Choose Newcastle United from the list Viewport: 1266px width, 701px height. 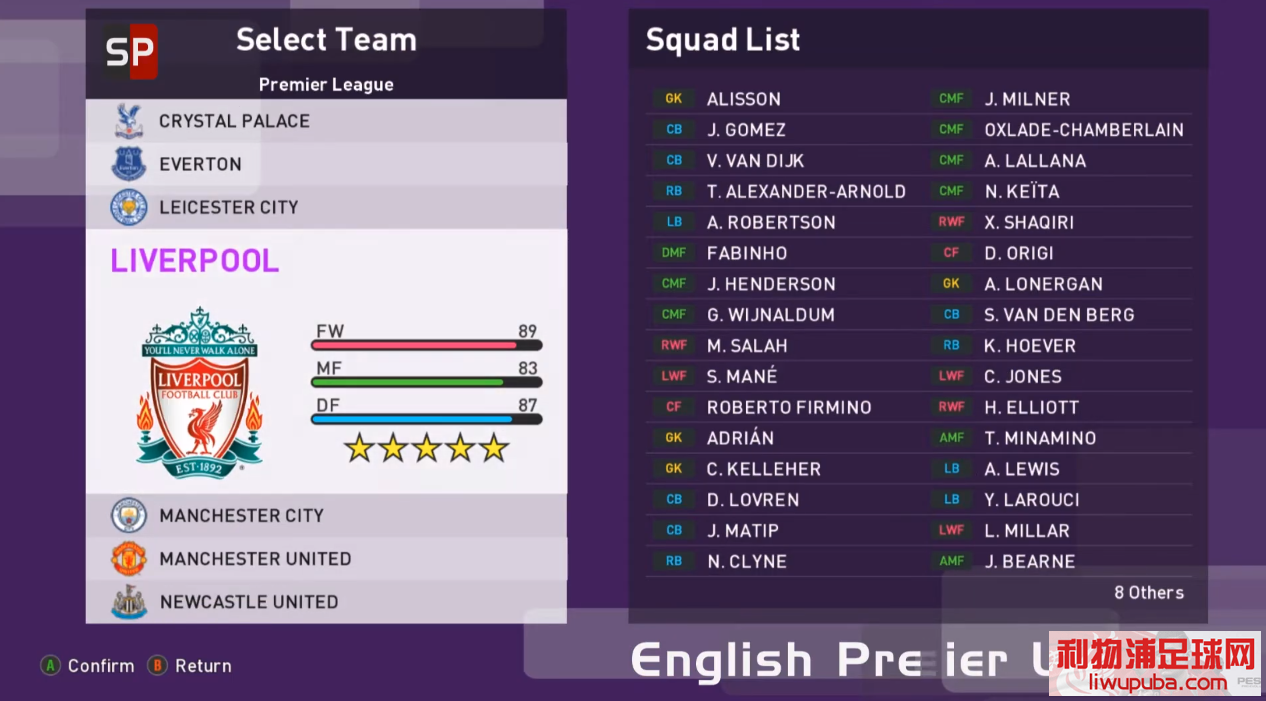coord(326,602)
